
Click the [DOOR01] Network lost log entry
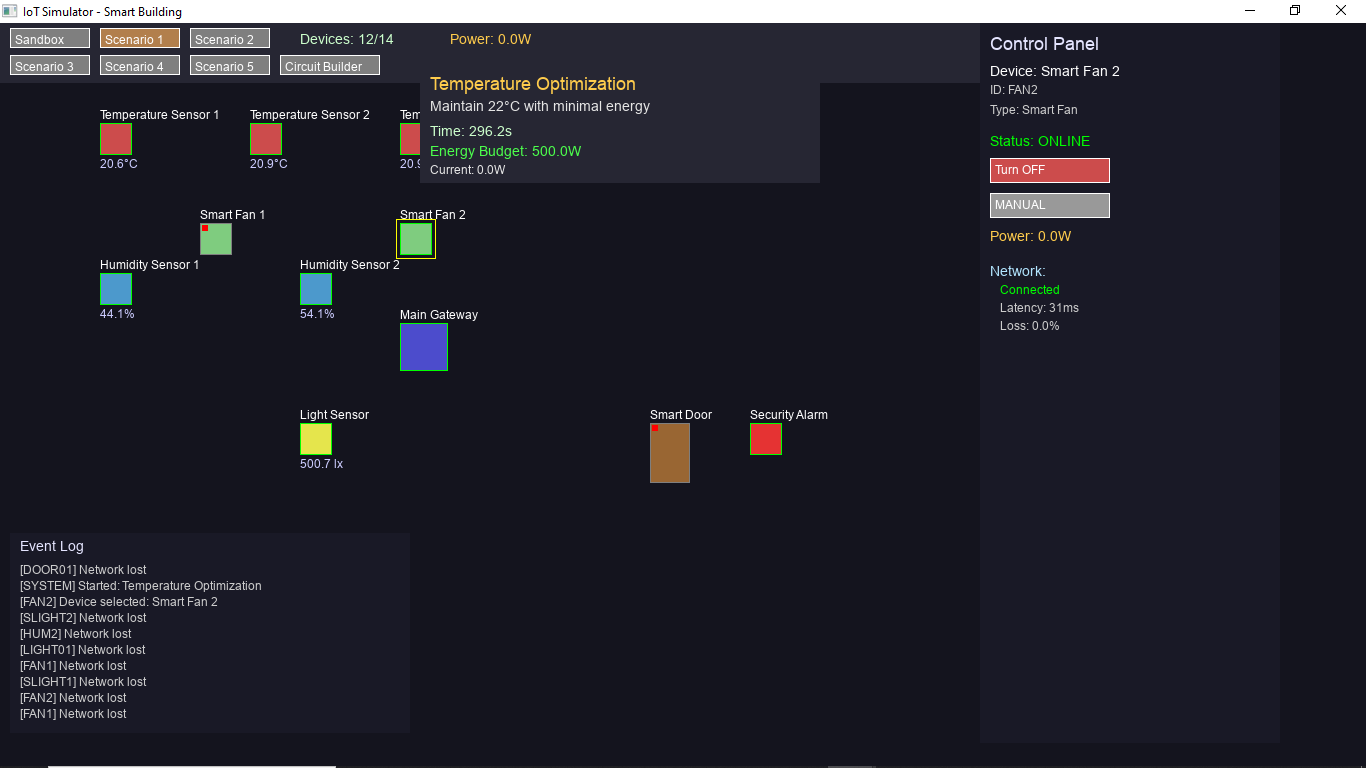click(83, 570)
